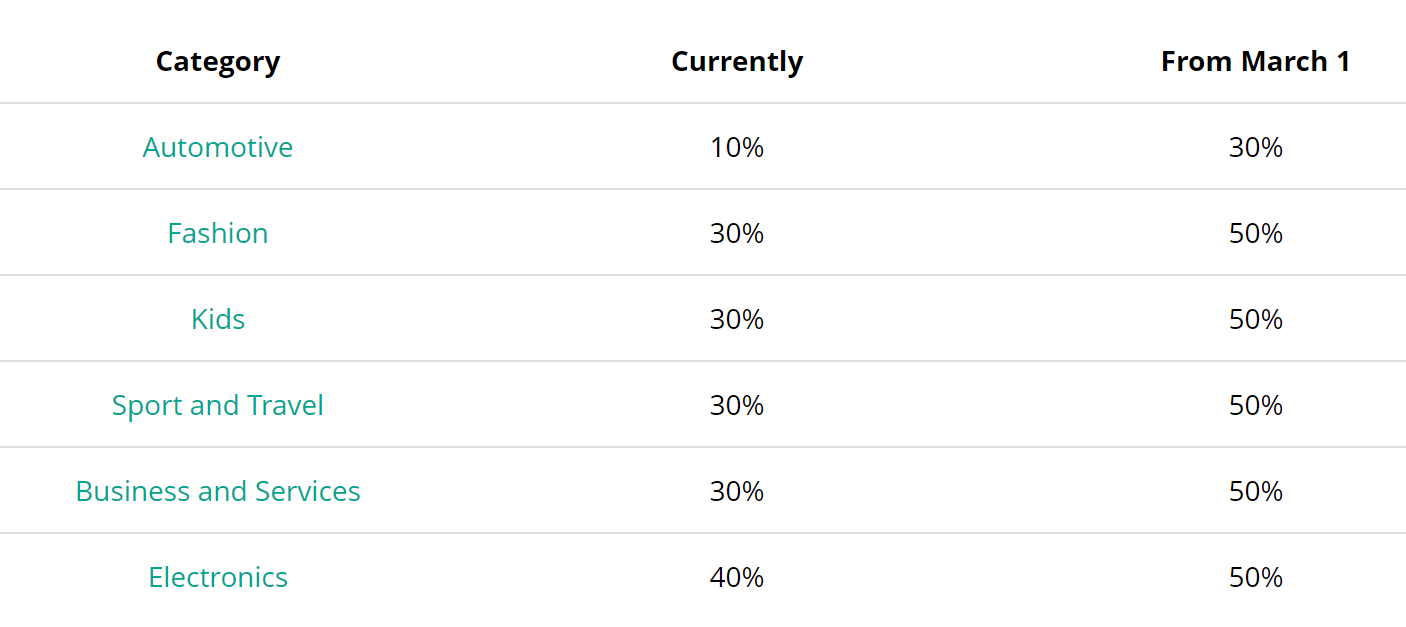Select Business and Services' 50% March value
Screen dimensions: 1406x627
tap(1255, 491)
